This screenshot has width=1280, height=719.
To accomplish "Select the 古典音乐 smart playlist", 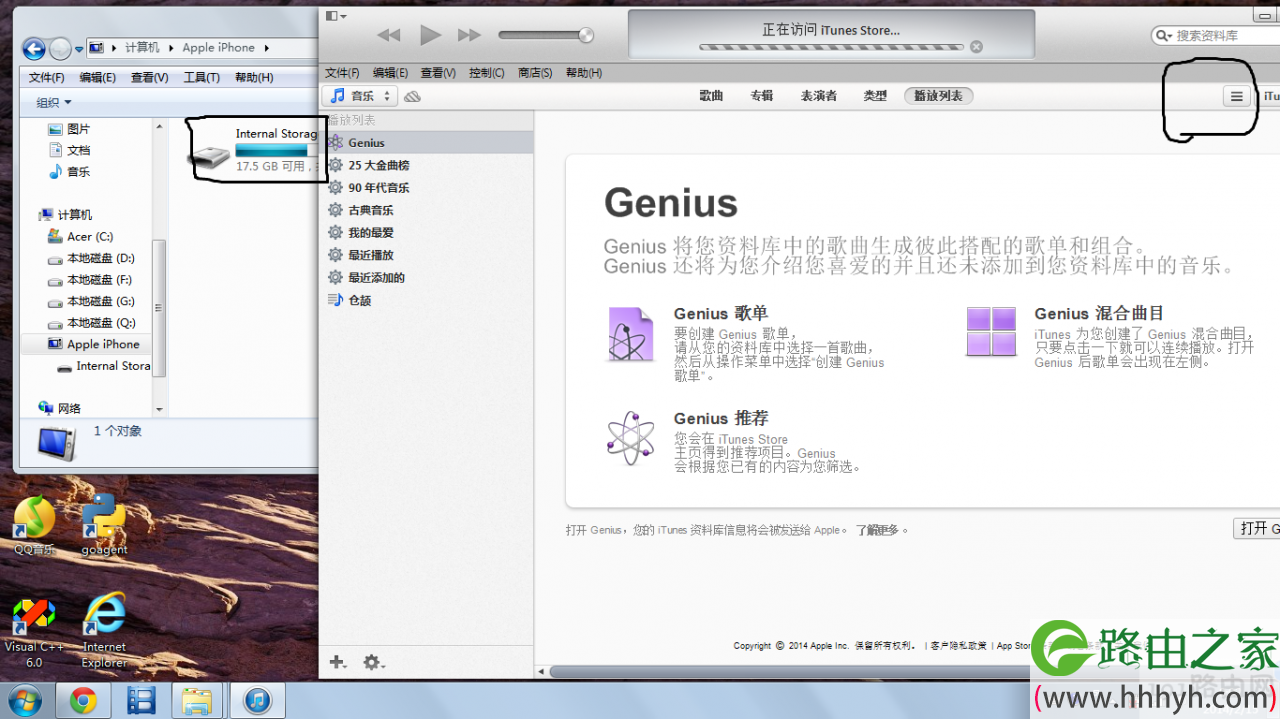I will 426,210.
